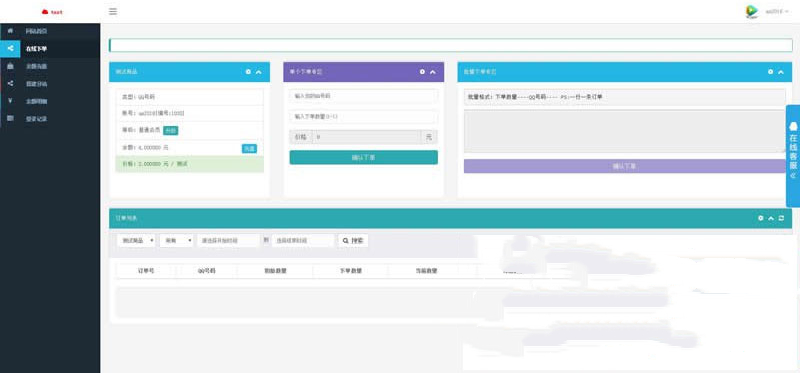
Task: Click the refresh icon on the order list header
Action: click(x=781, y=218)
